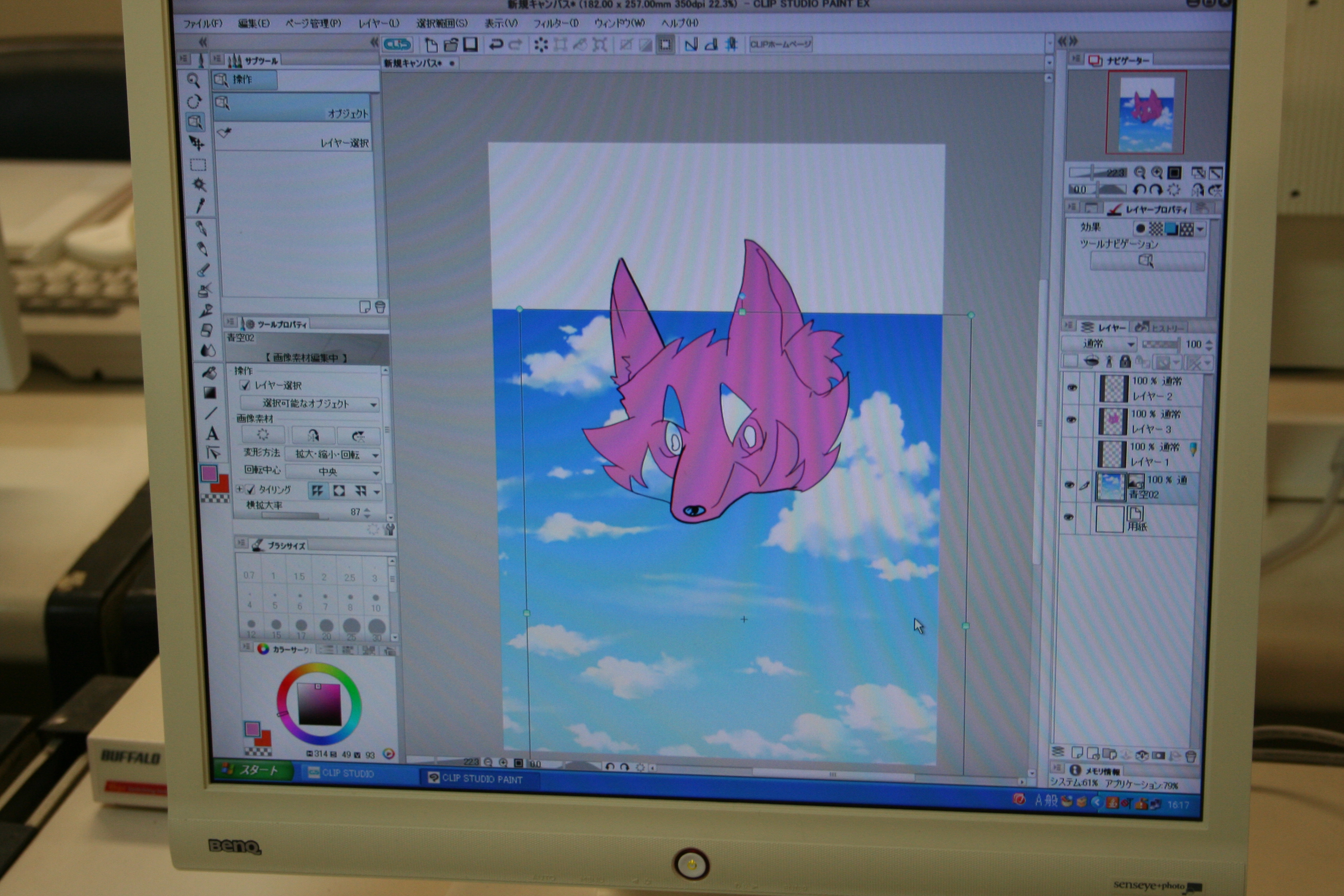
Task: Select the Gradient tool in toolbox
Action: [210, 393]
